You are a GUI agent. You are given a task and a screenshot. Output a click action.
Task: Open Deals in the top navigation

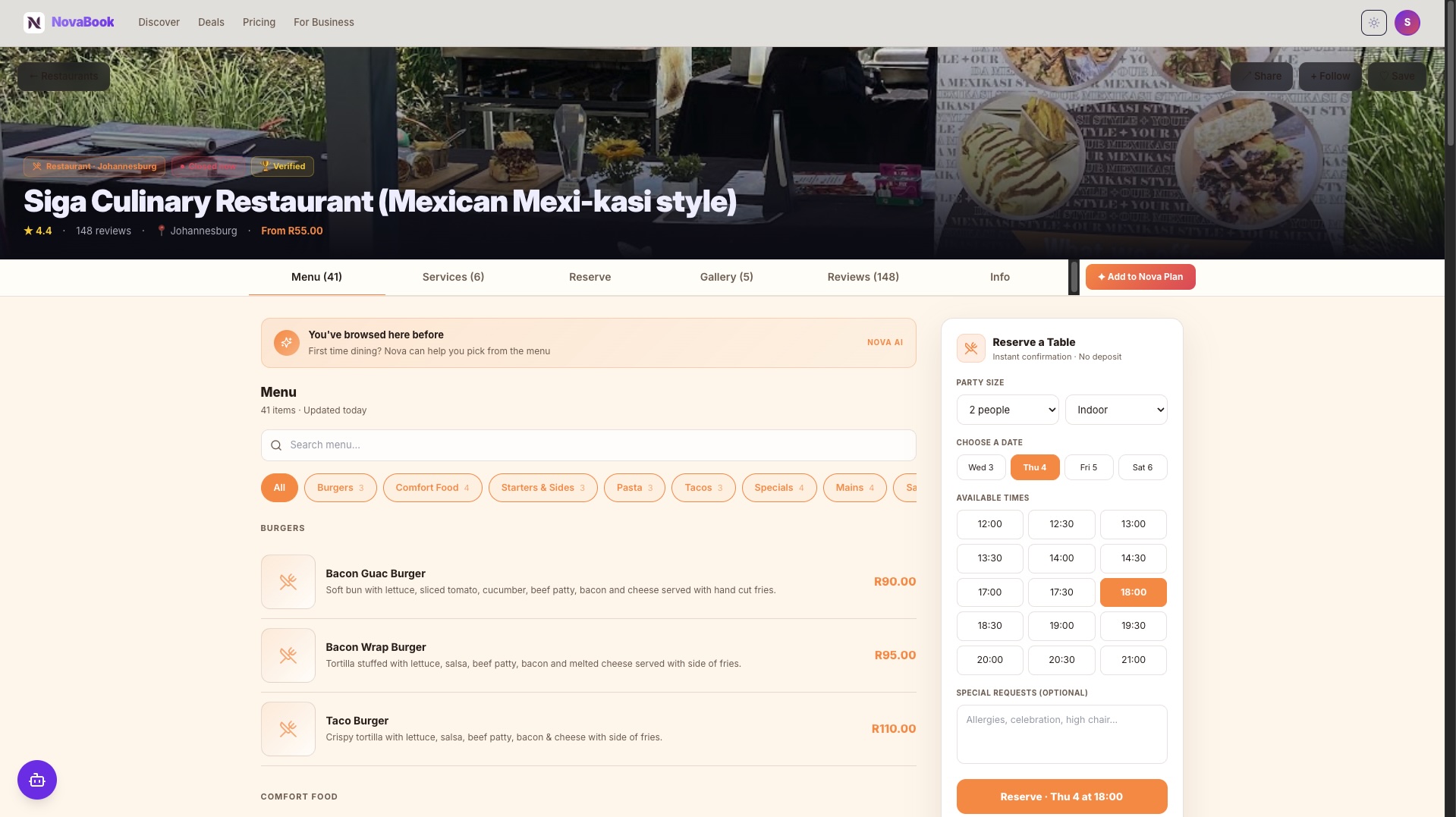pos(211,22)
